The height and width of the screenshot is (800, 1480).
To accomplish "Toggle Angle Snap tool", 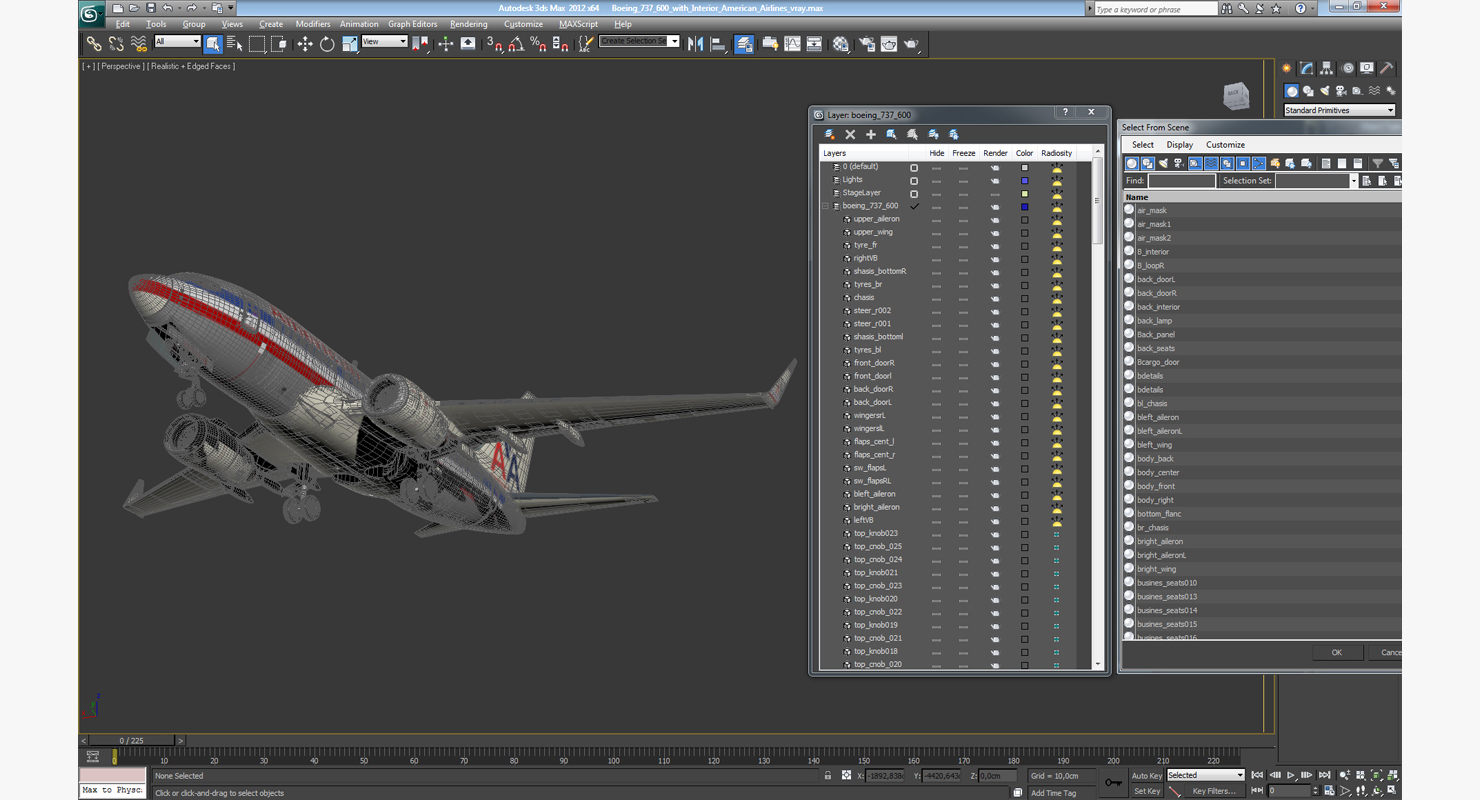I will [x=517, y=44].
